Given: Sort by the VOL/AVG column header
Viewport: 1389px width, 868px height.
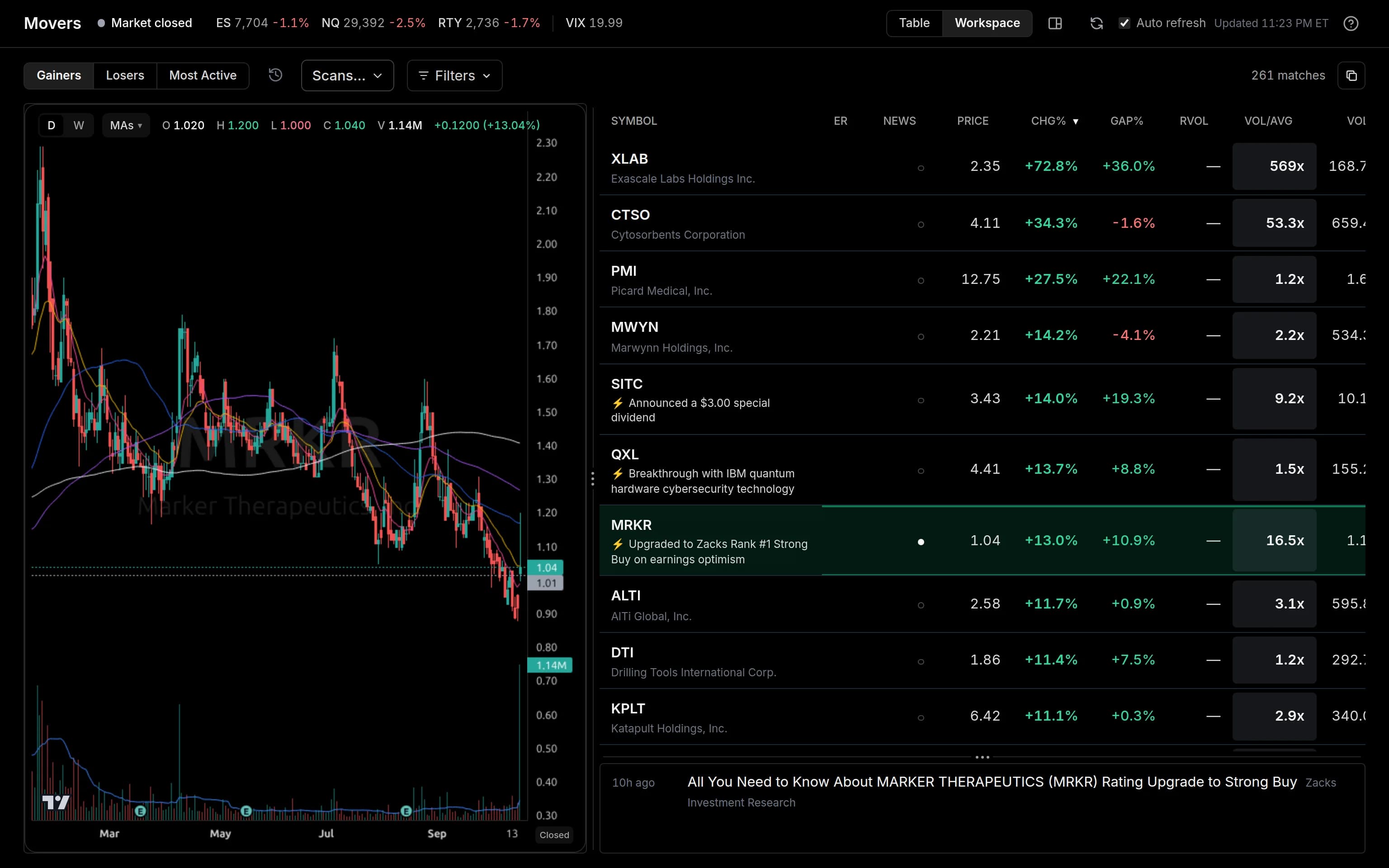Looking at the screenshot, I should point(1268,121).
